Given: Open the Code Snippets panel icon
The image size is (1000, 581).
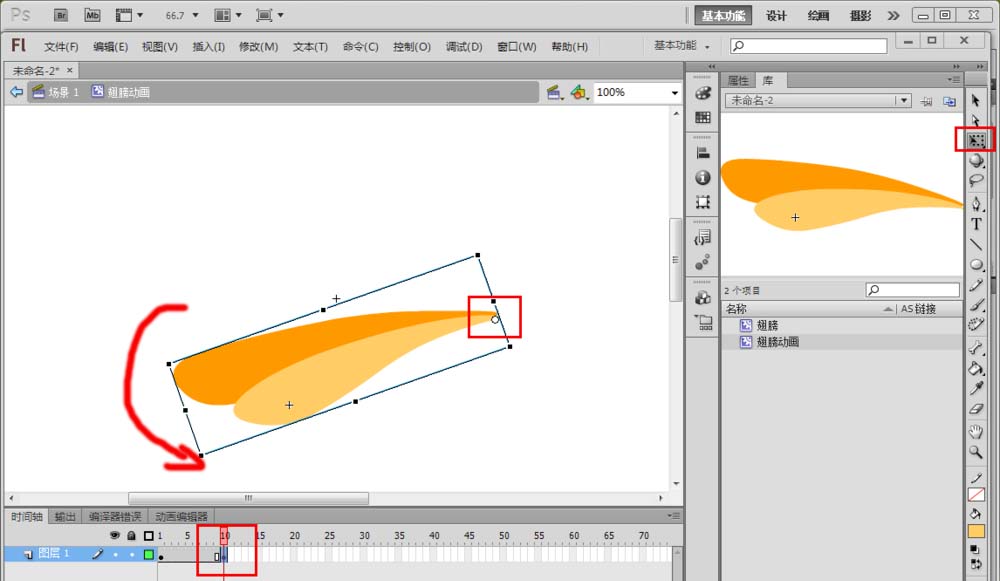Looking at the screenshot, I should (x=703, y=238).
